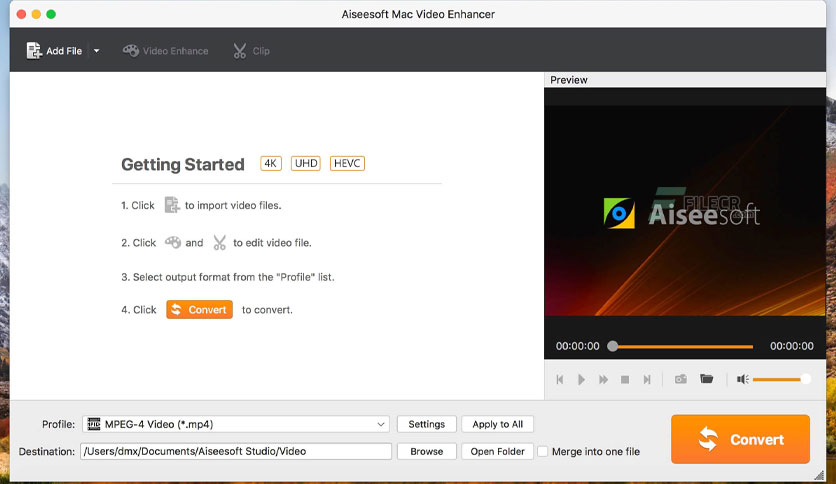The width and height of the screenshot is (836, 484).
Task: Browse for destination folder
Action: [x=427, y=451]
